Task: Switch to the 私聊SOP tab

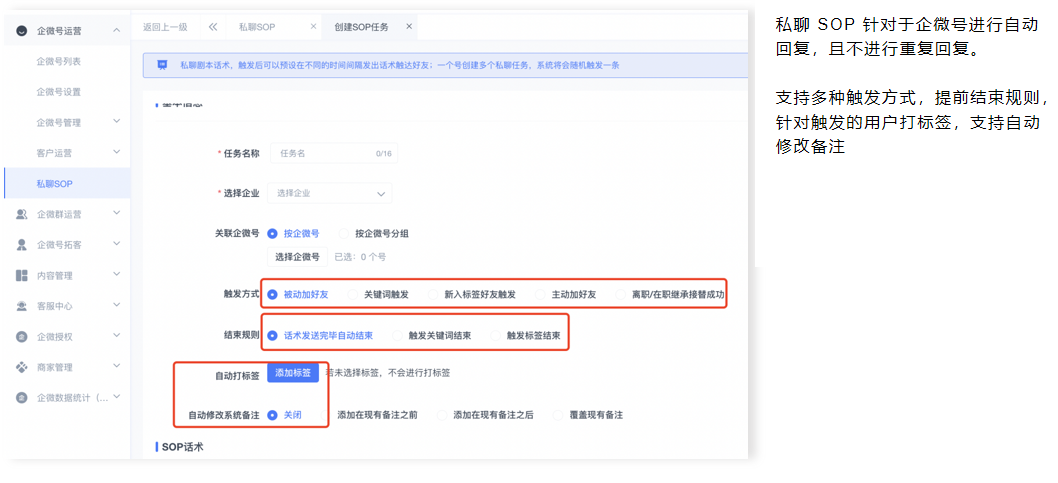Action: point(257,27)
